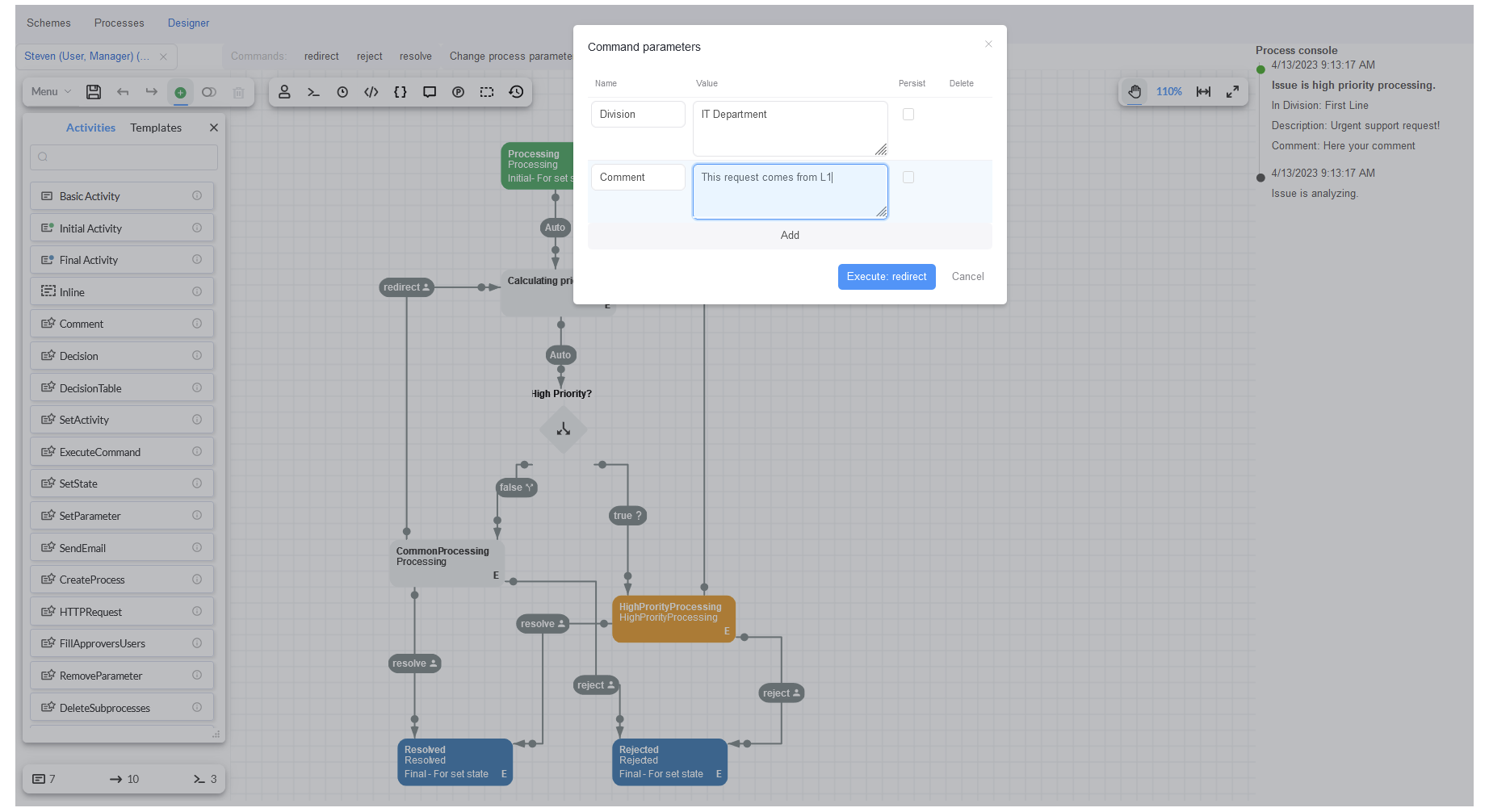Open the Menu dropdown
Image resolution: width=1489 pixels, height=812 pixels.
click(x=51, y=92)
